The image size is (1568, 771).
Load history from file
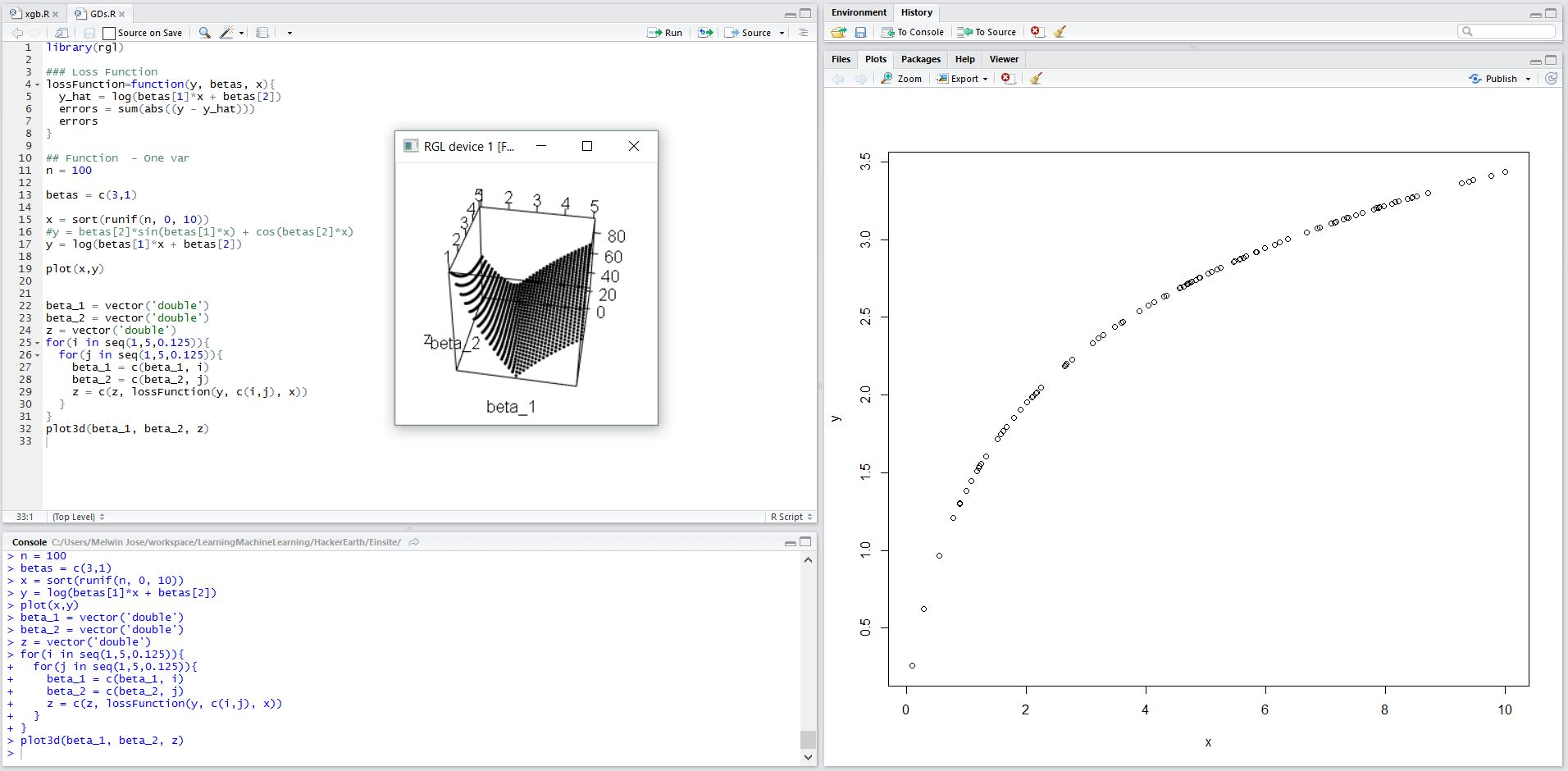tap(838, 32)
